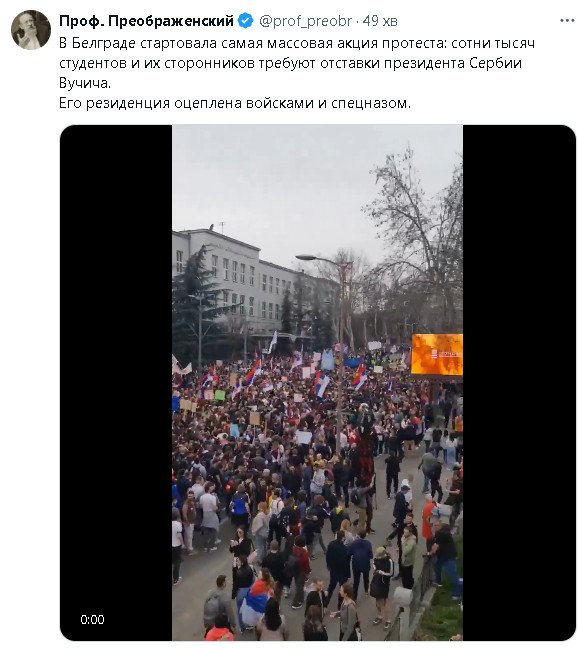Click the sentence Его резиденция оцеплена войсками
This screenshot has width=578, height=648.
[235, 103]
